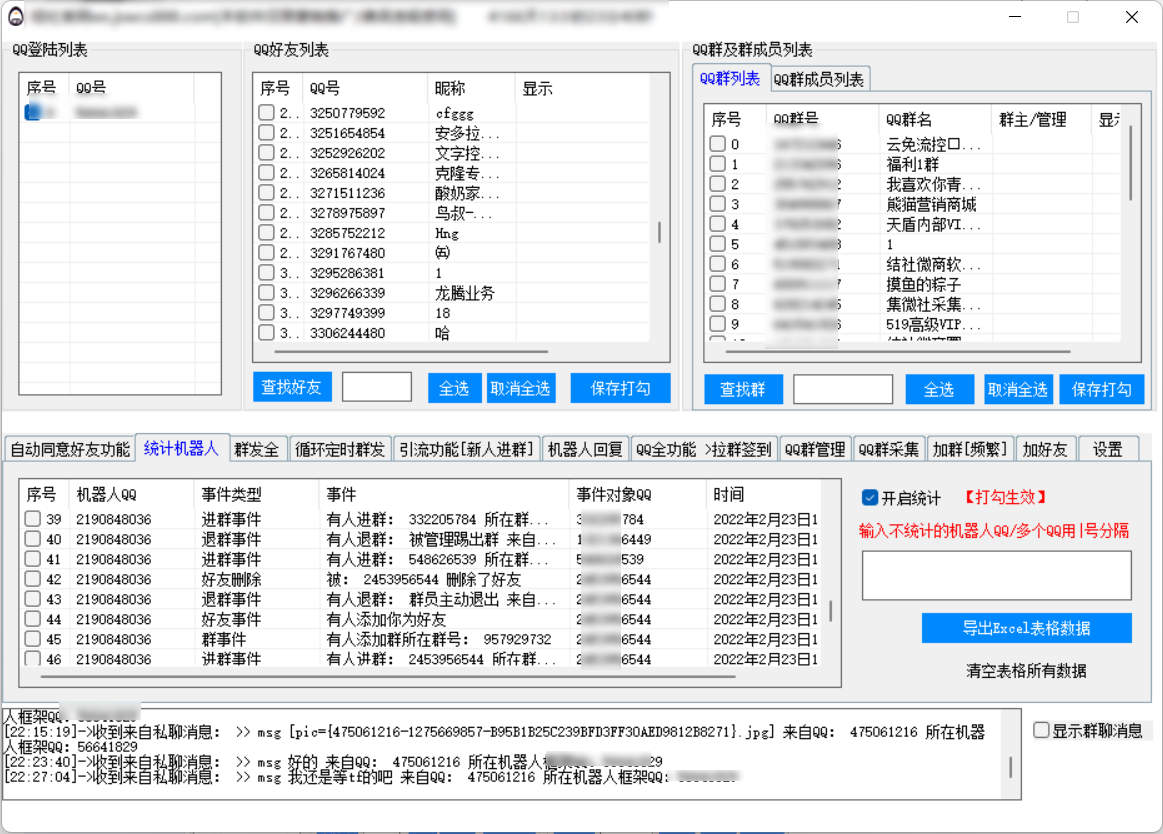Click 清空表格所有数据 link
This screenshot has height=834, width=1163.
(x=1026, y=671)
